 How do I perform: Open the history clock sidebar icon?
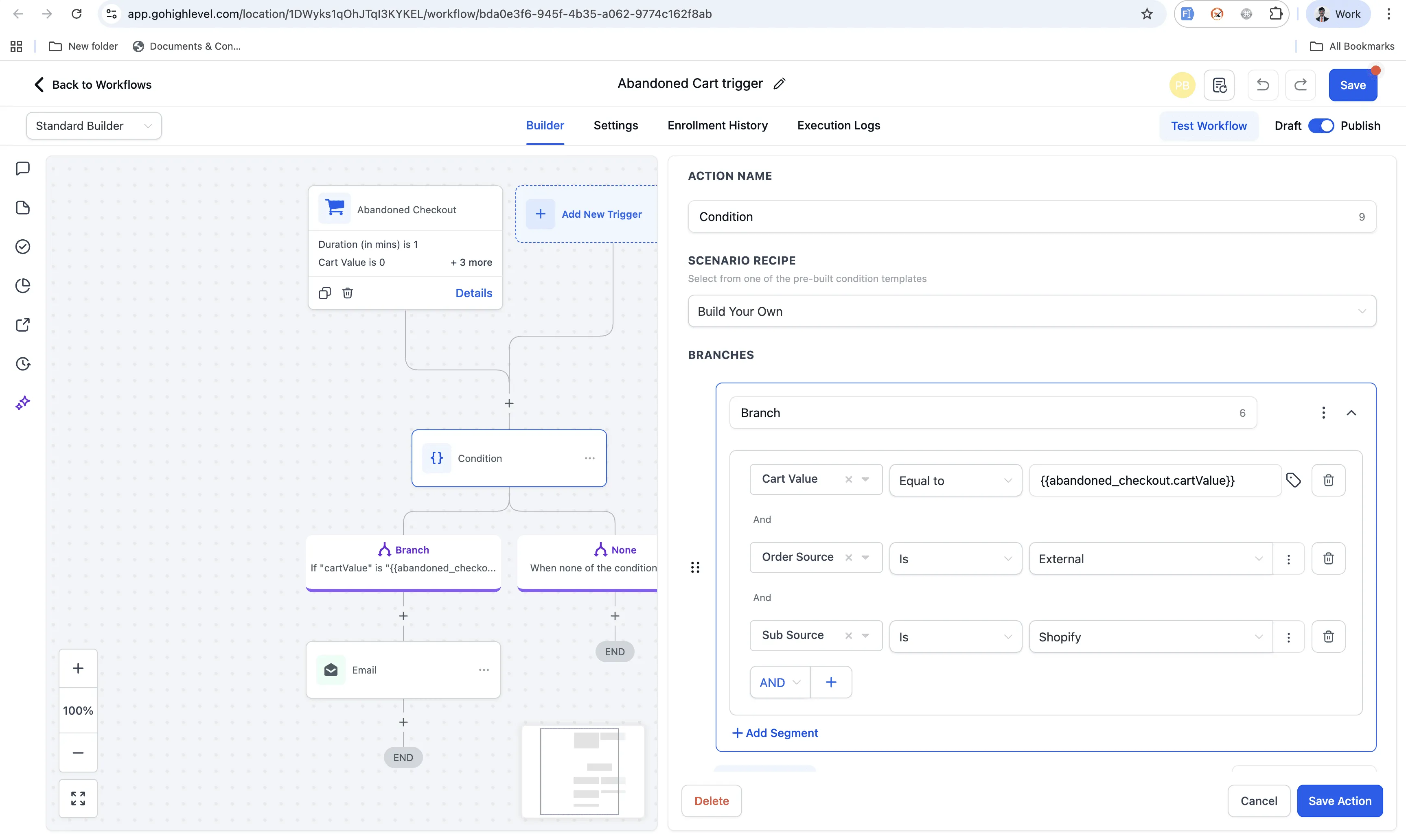point(22,363)
